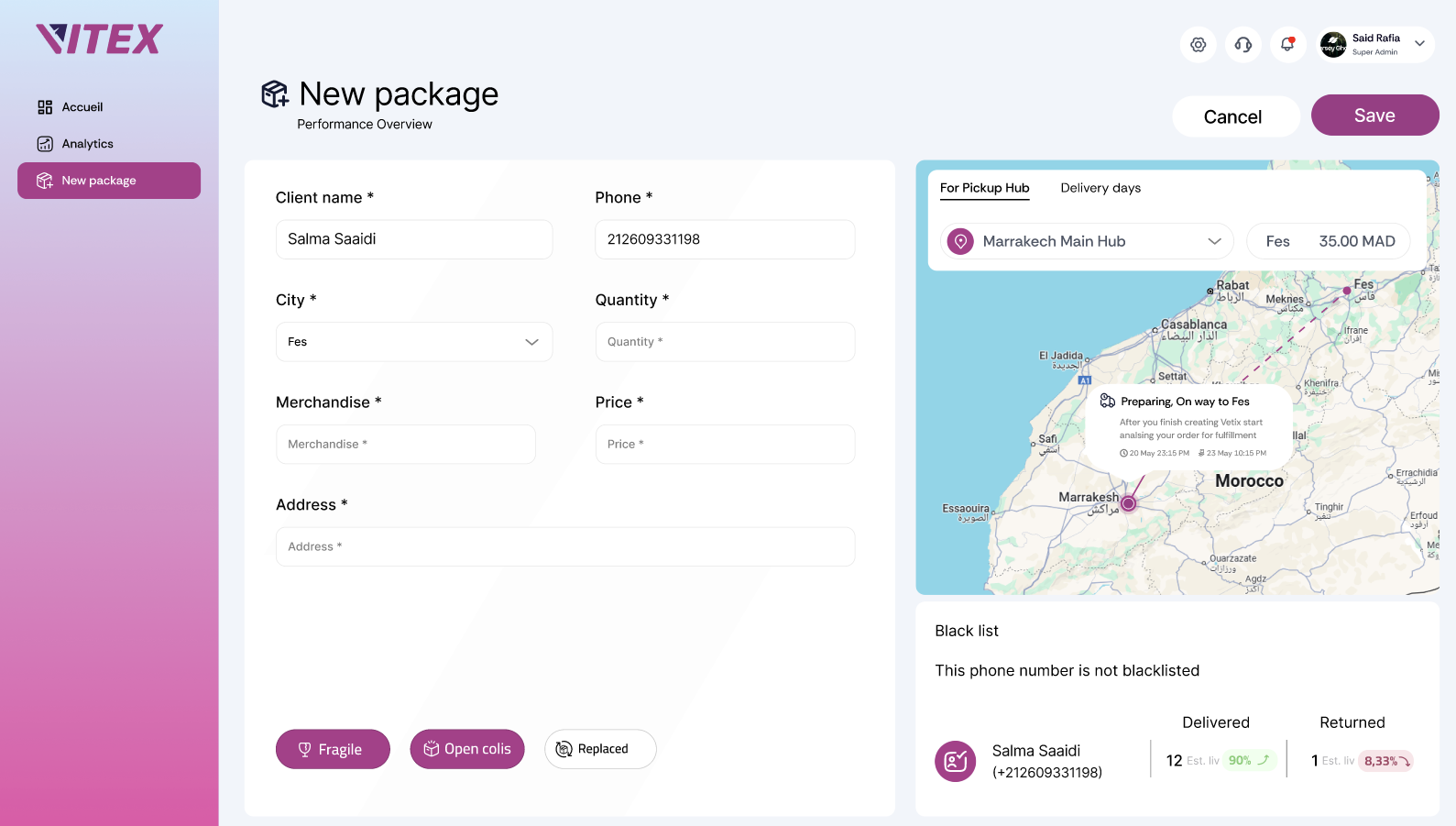Open the support headset icon
Image resolution: width=1456 pixels, height=826 pixels.
(x=1243, y=44)
